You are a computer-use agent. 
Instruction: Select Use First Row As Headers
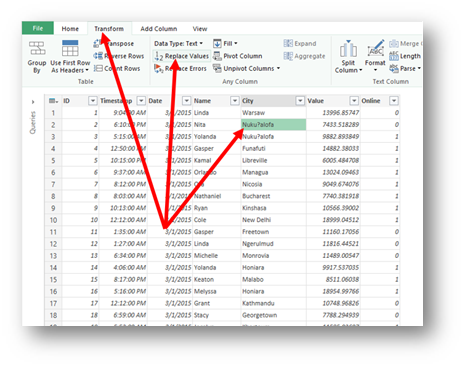tap(70, 57)
